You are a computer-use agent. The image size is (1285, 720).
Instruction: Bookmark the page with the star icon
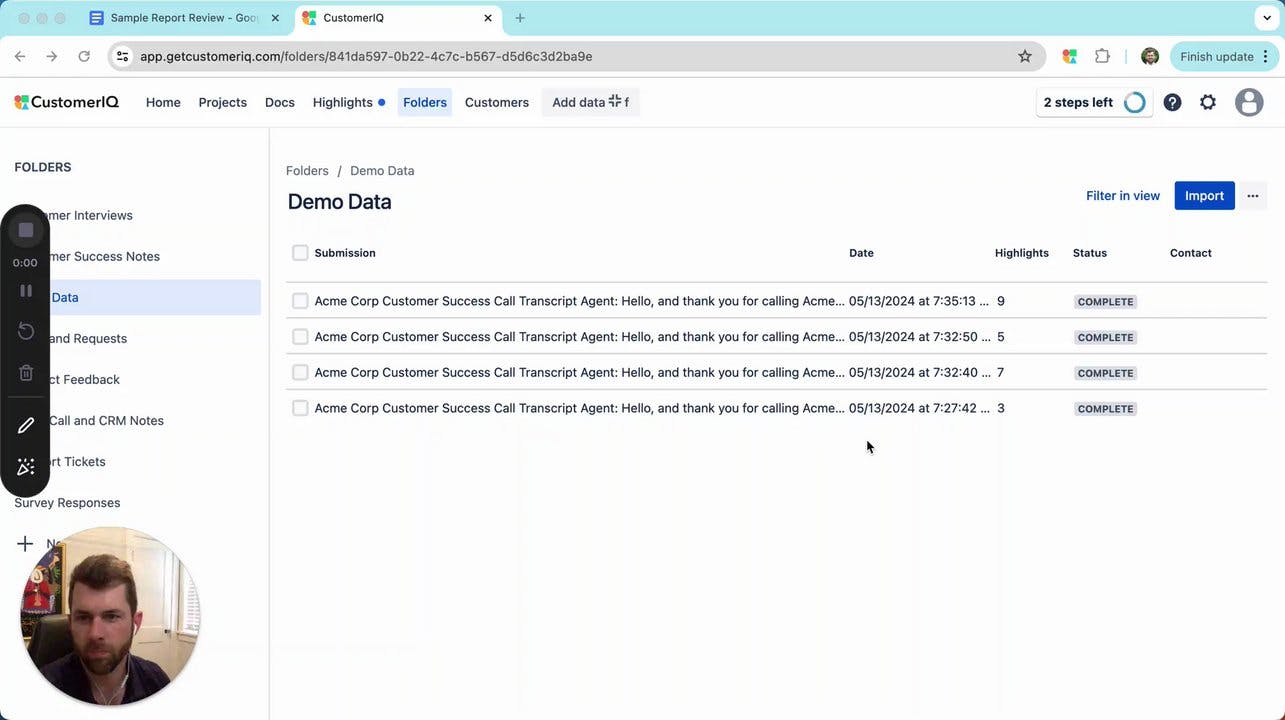click(x=1025, y=57)
